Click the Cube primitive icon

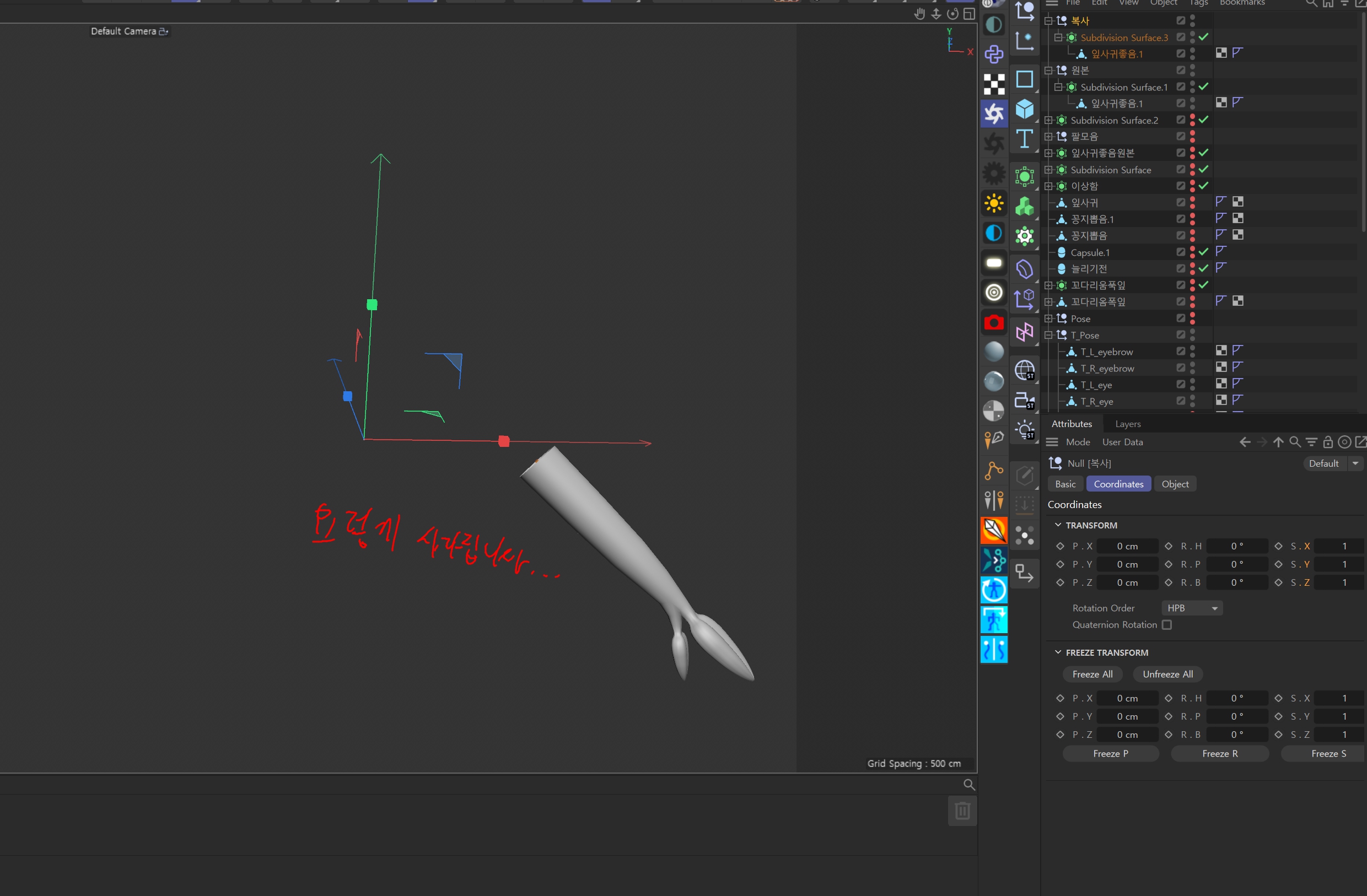[1024, 109]
